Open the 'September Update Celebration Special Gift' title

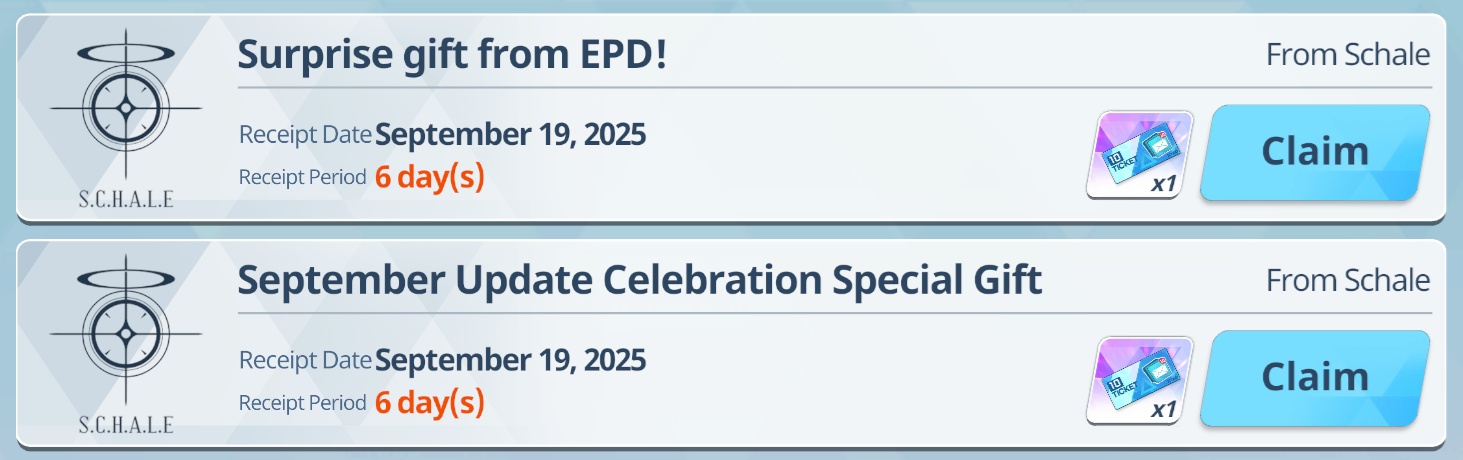[640, 281]
